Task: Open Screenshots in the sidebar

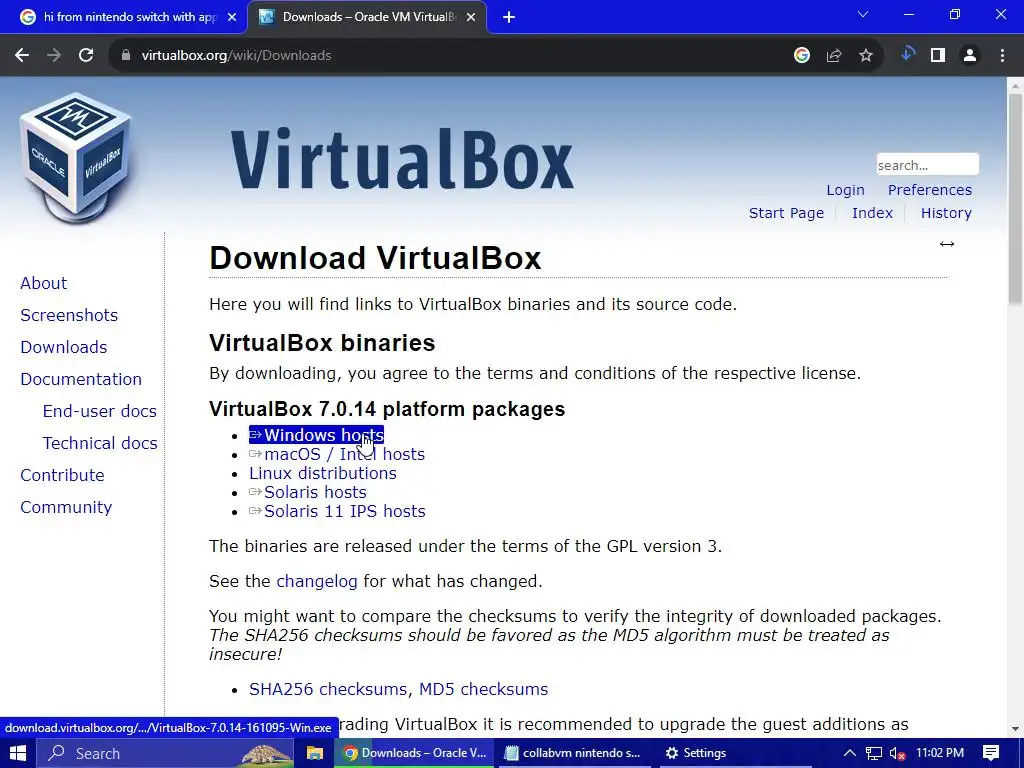Action: [69, 315]
